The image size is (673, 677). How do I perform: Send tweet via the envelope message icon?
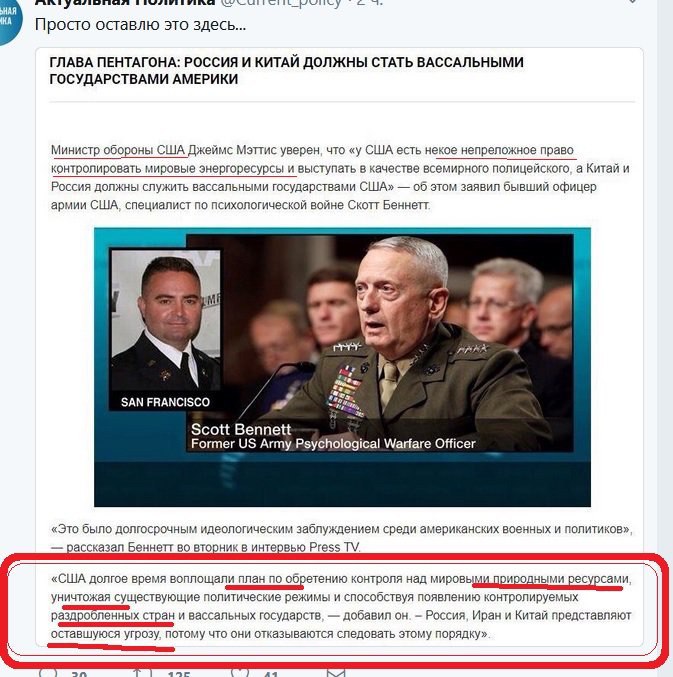pyautogui.click(x=336, y=672)
